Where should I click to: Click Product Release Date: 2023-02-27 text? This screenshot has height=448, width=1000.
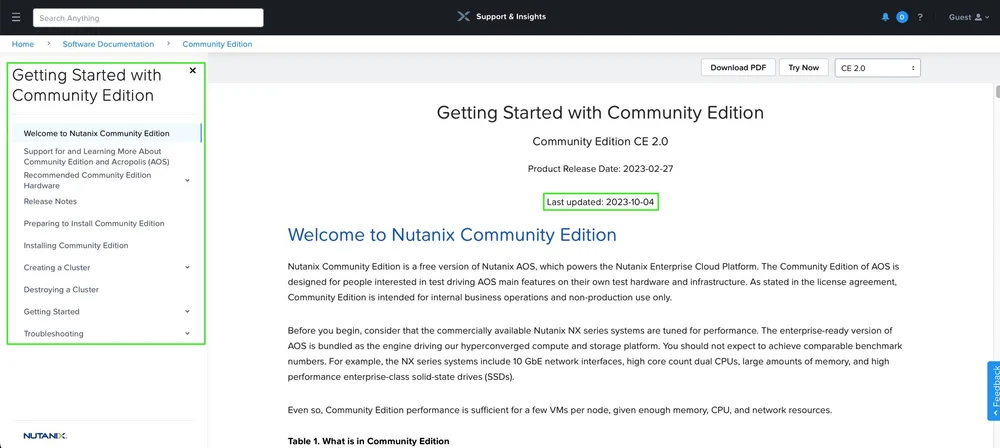click(600, 169)
